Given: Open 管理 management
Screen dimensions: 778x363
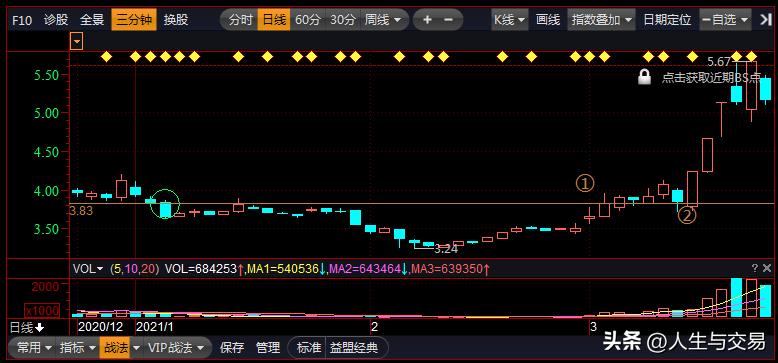Looking at the screenshot, I should (x=268, y=348).
